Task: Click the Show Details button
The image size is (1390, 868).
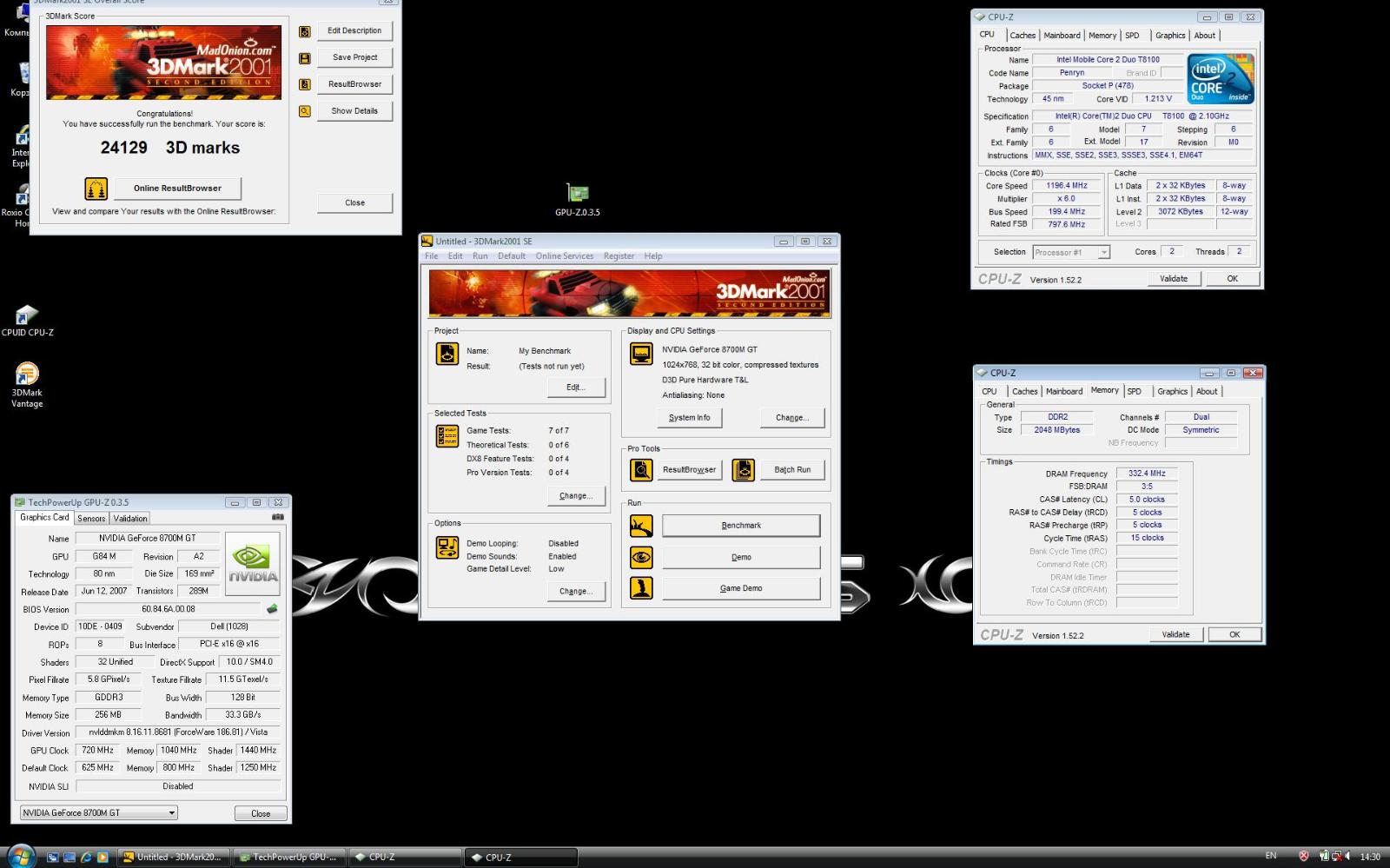Action: (354, 111)
